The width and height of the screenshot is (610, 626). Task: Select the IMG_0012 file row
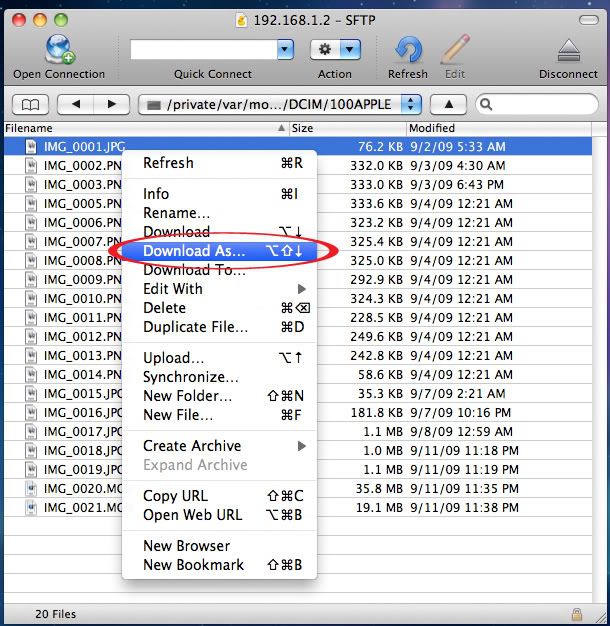click(x=298, y=337)
